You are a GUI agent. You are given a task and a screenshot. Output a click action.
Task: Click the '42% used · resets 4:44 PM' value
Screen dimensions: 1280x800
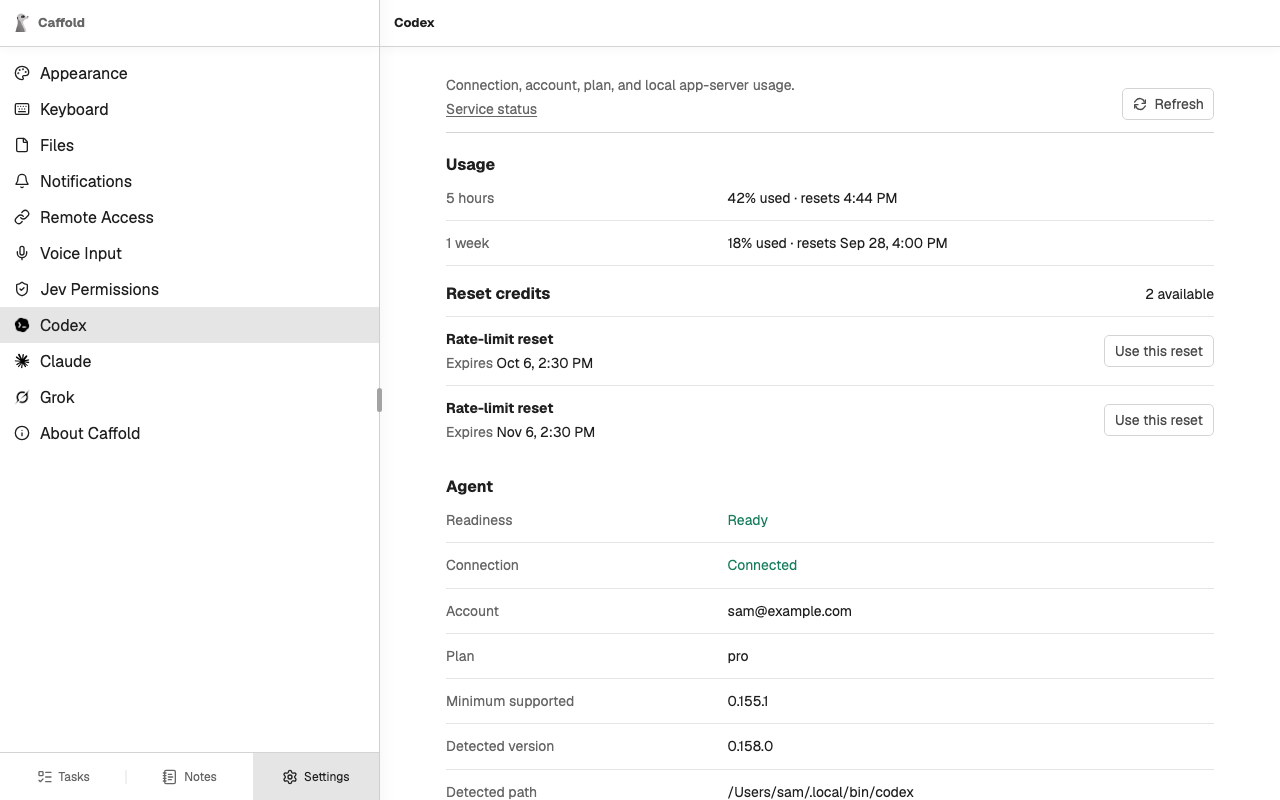click(812, 198)
